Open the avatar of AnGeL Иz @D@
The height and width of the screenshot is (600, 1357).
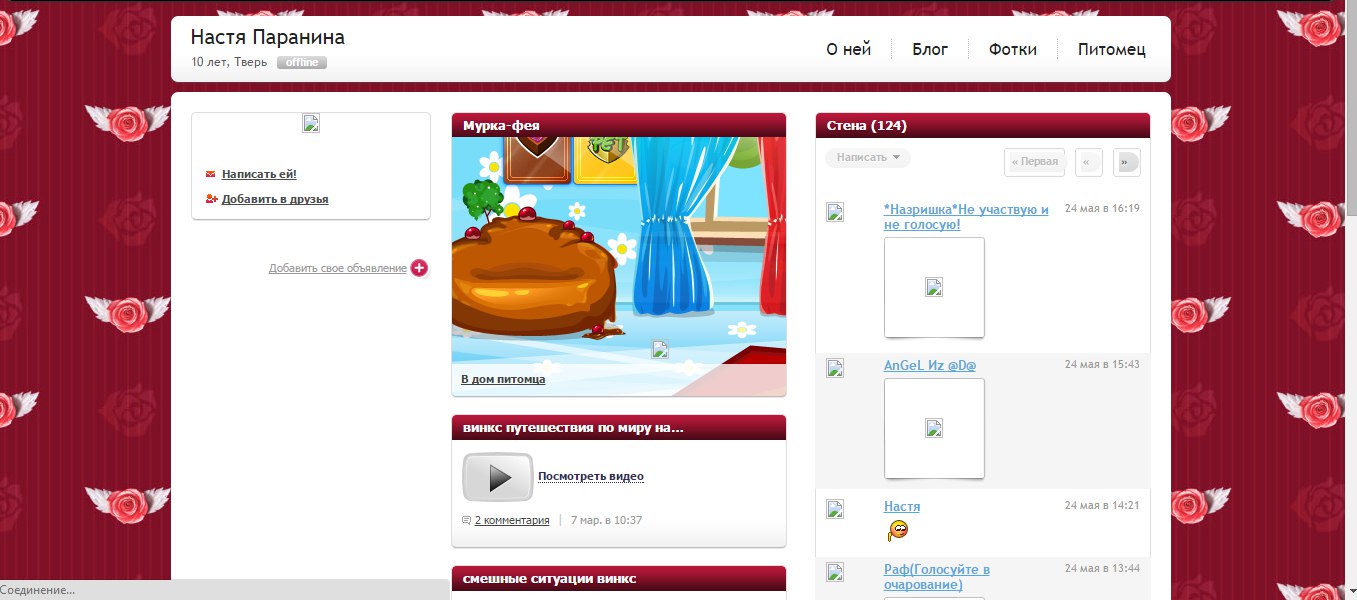click(835, 368)
